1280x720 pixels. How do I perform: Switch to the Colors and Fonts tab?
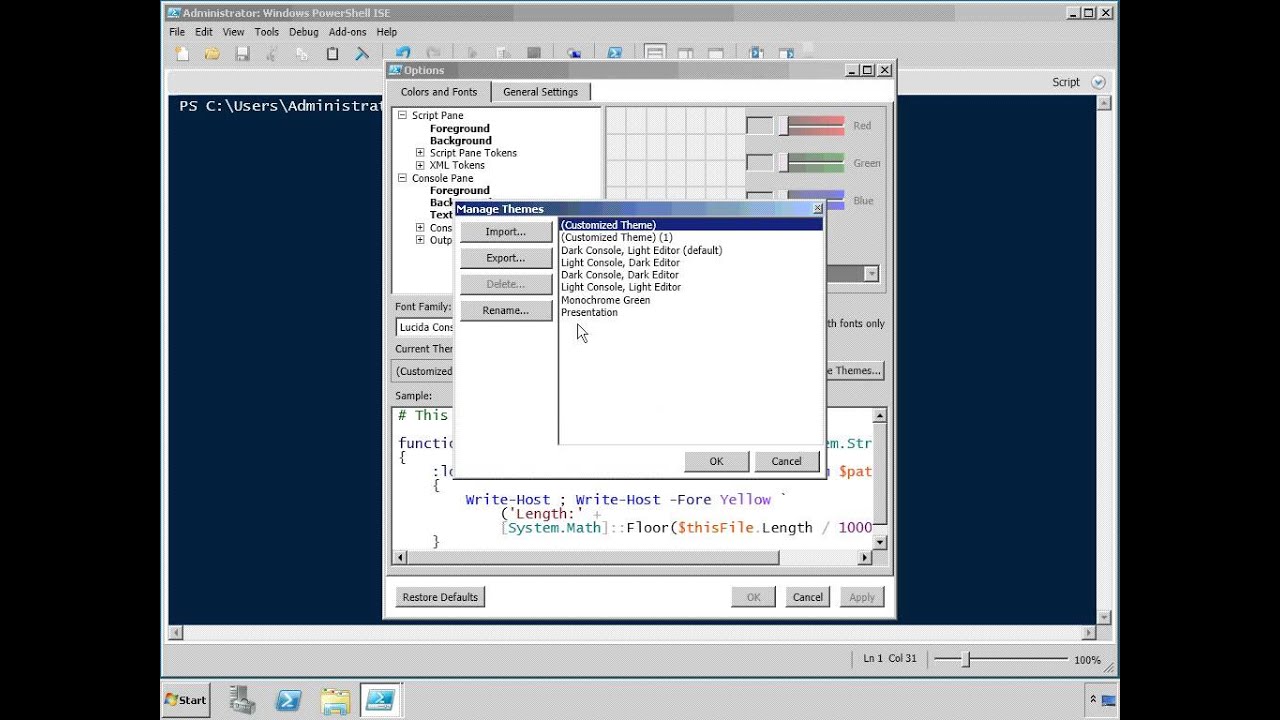tap(439, 92)
